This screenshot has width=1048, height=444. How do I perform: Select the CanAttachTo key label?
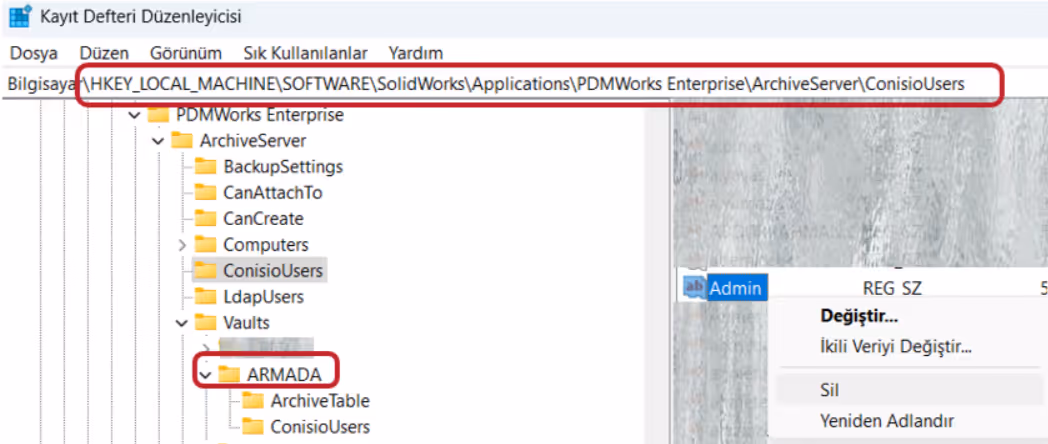[273, 193]
